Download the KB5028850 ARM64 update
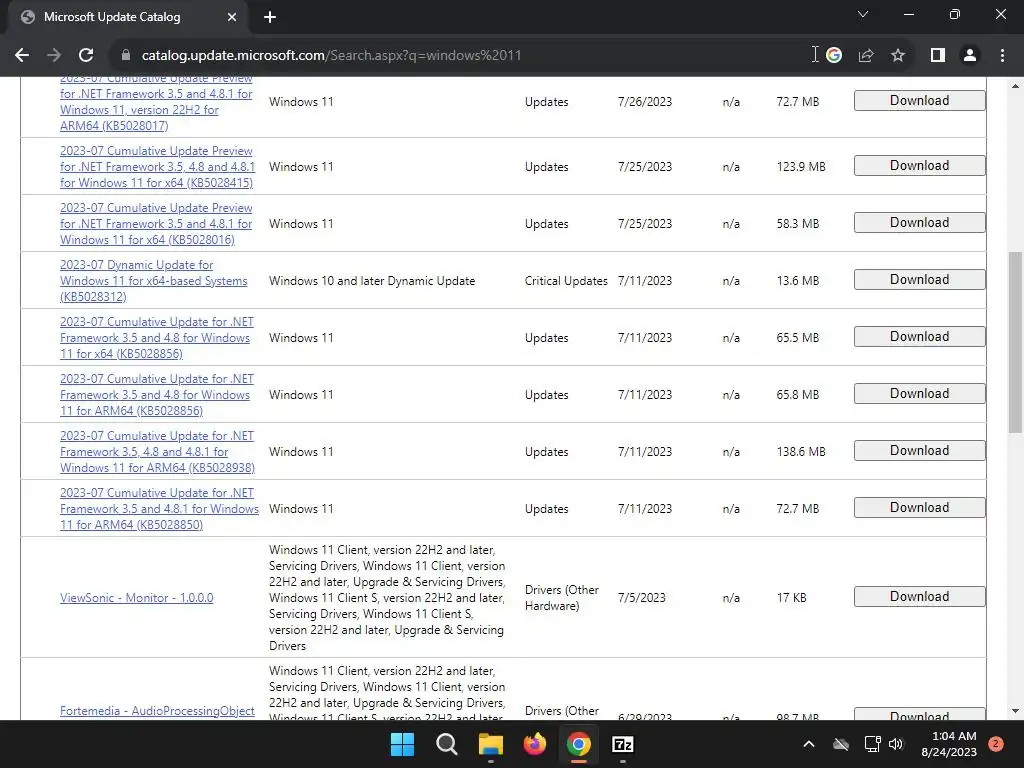Viewport: 1024px width, 768px height. pos(920,507)
